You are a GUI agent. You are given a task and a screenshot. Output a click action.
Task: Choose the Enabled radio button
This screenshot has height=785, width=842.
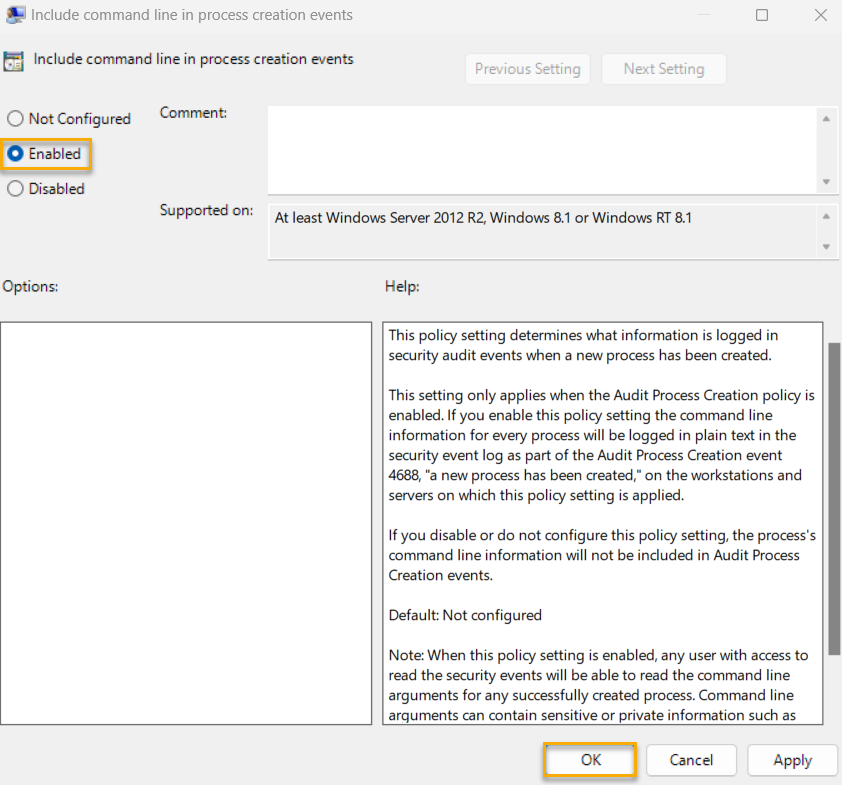[x=16, y=154]
